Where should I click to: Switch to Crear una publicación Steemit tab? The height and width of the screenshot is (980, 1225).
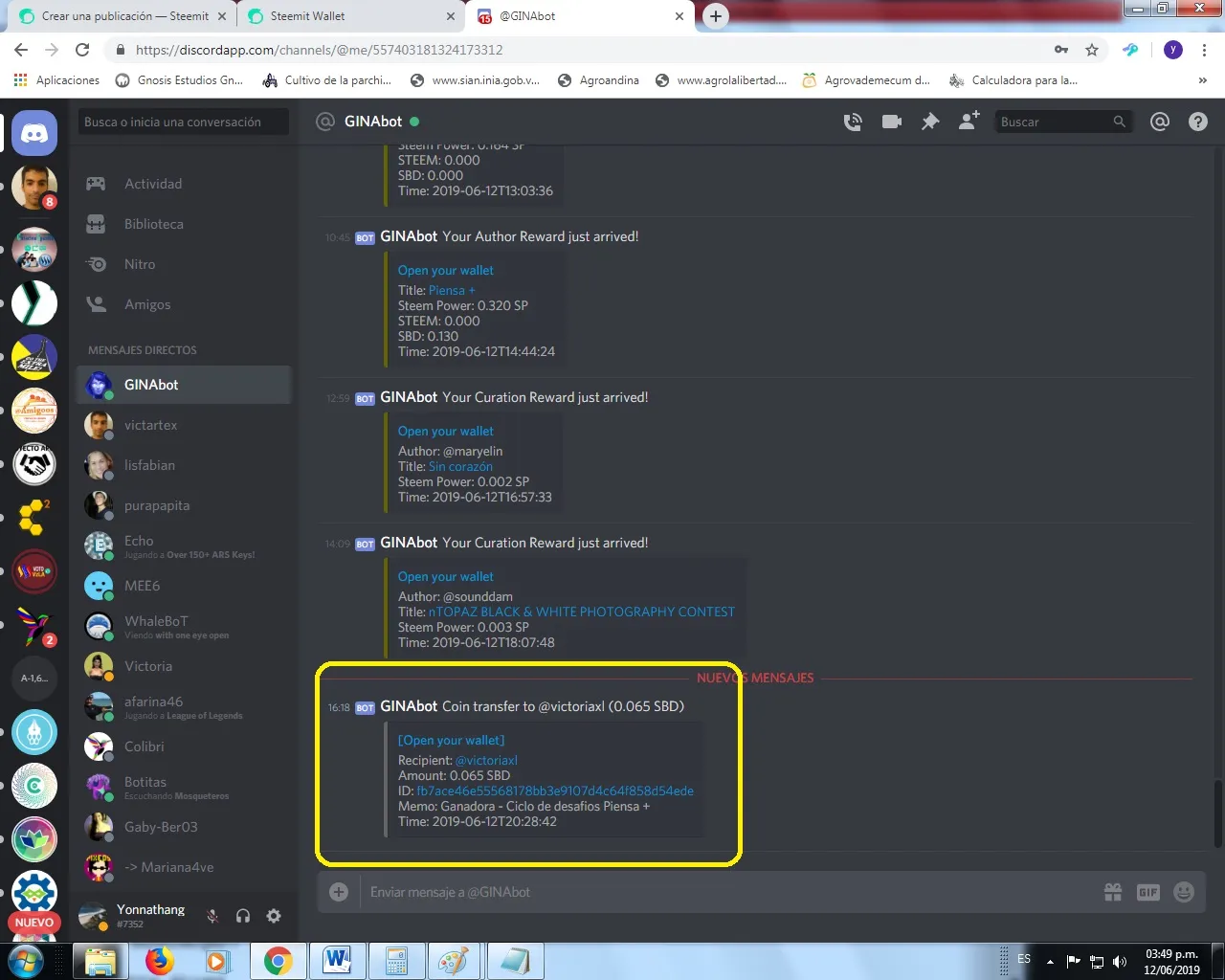[124, 16]
